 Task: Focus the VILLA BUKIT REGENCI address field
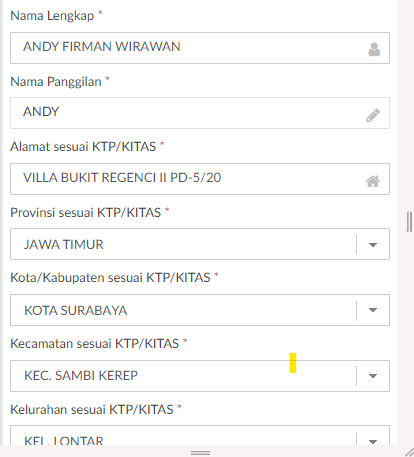click(x=200, y=179)
